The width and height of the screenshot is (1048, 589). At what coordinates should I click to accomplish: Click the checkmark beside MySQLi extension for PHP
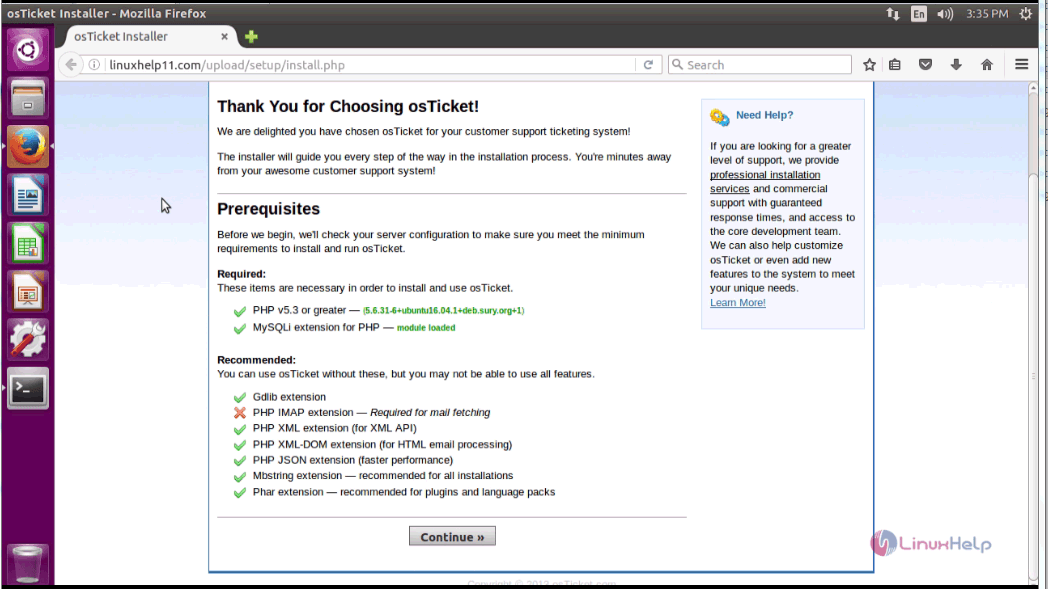pyautogui.click(x=240, y=328)
